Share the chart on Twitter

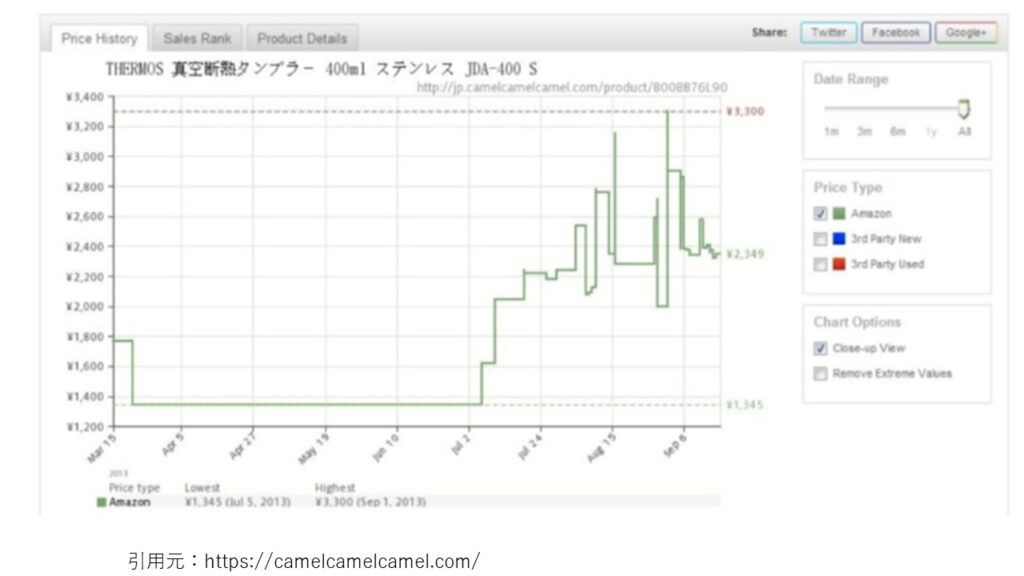click(x=828, y=32)
